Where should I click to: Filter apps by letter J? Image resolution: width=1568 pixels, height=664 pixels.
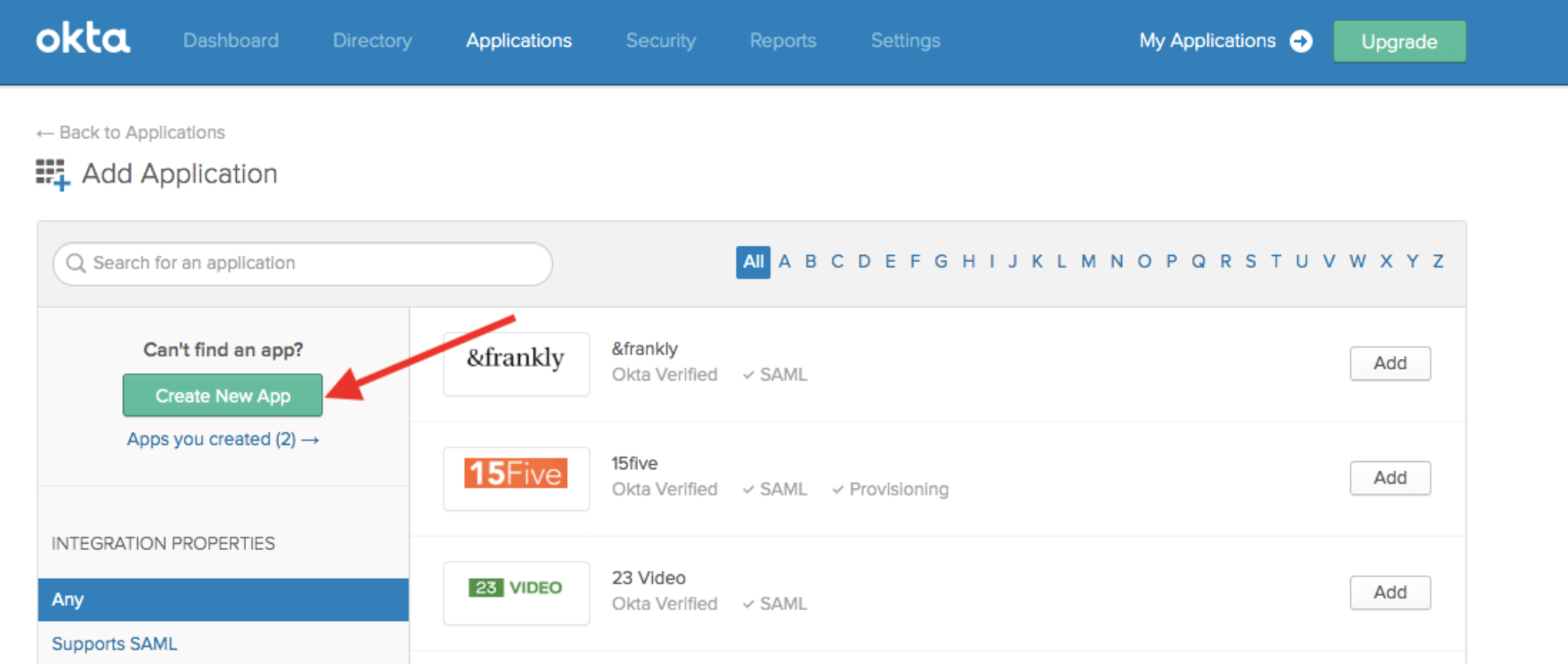(1013, 262)
